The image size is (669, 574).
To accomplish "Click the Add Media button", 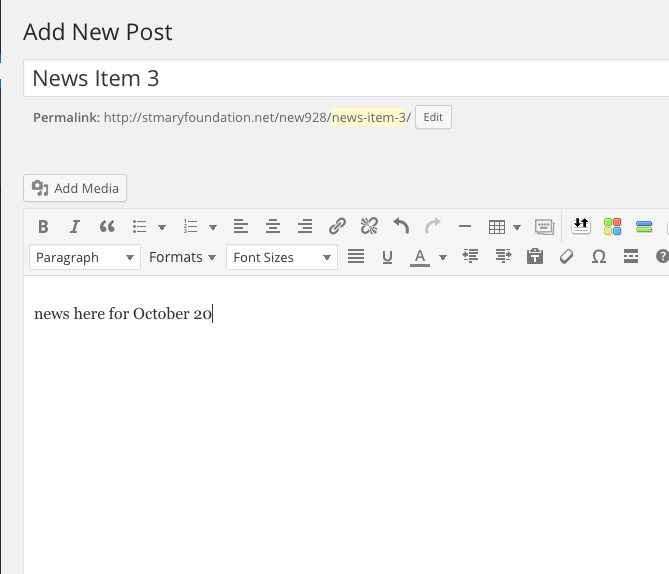I will (x=75, y=188).
